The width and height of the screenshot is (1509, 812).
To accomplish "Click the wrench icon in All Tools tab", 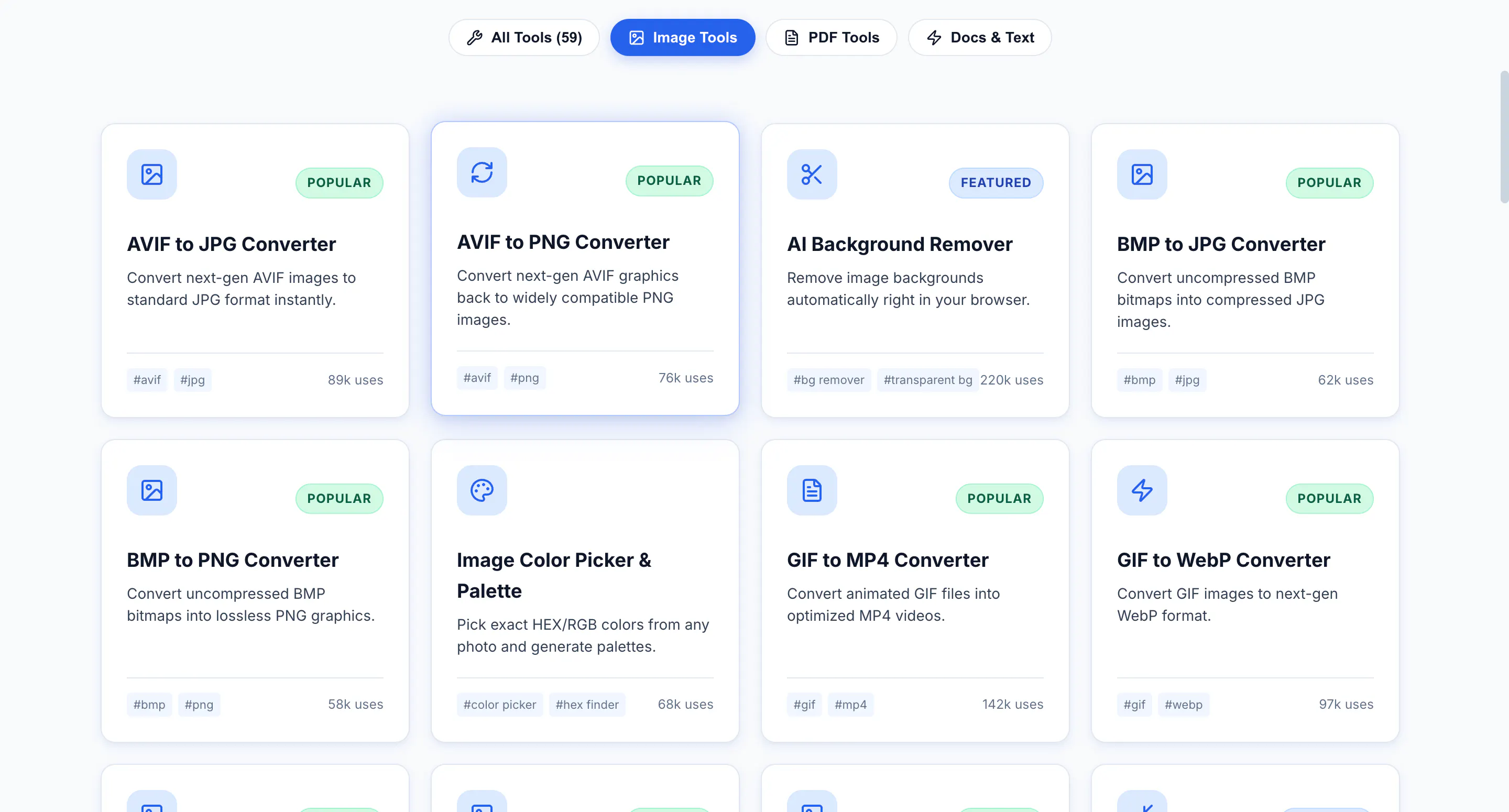I will (x=475, y=38).
